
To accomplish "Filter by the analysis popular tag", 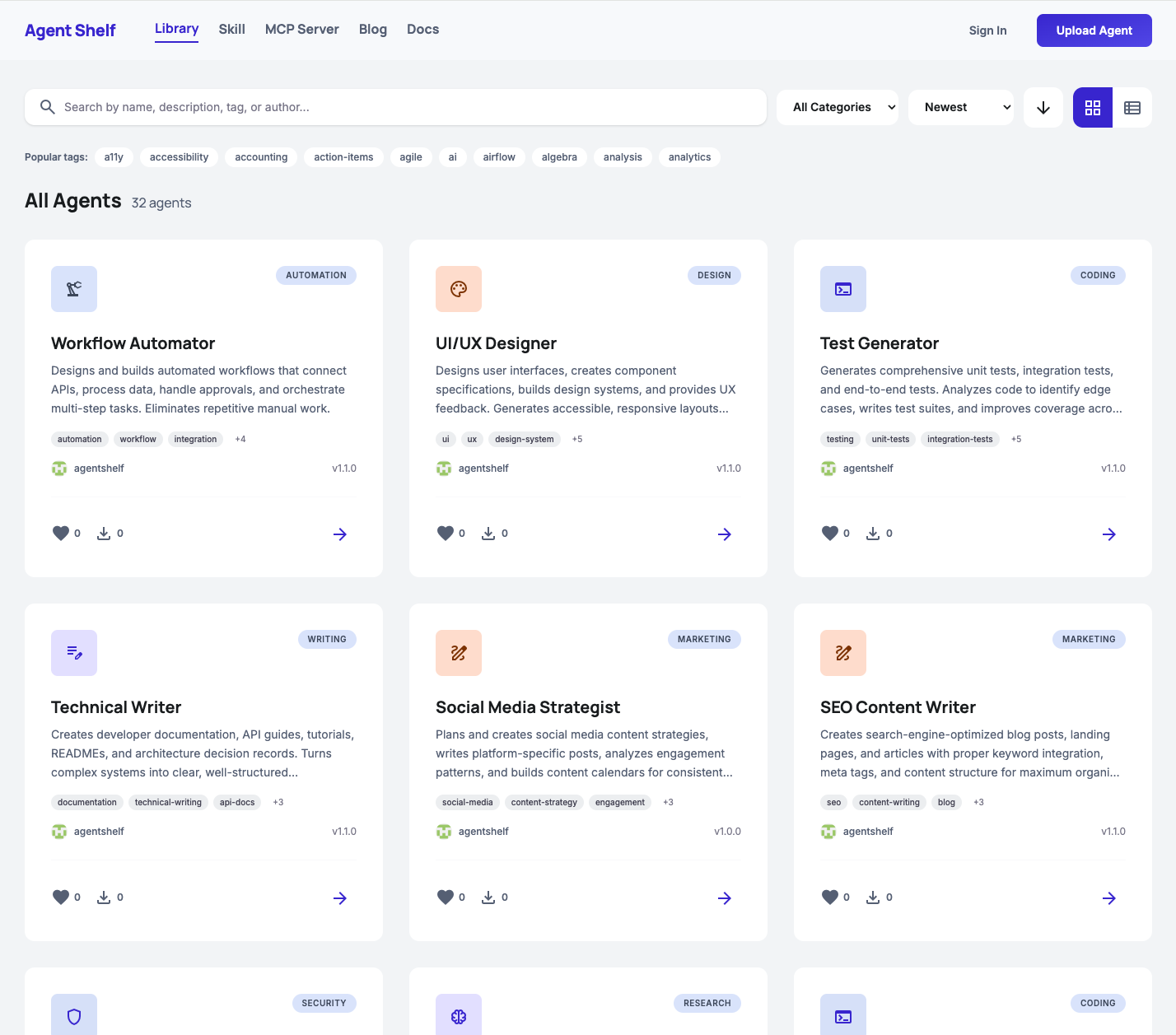I will click(x=623, y=157).
